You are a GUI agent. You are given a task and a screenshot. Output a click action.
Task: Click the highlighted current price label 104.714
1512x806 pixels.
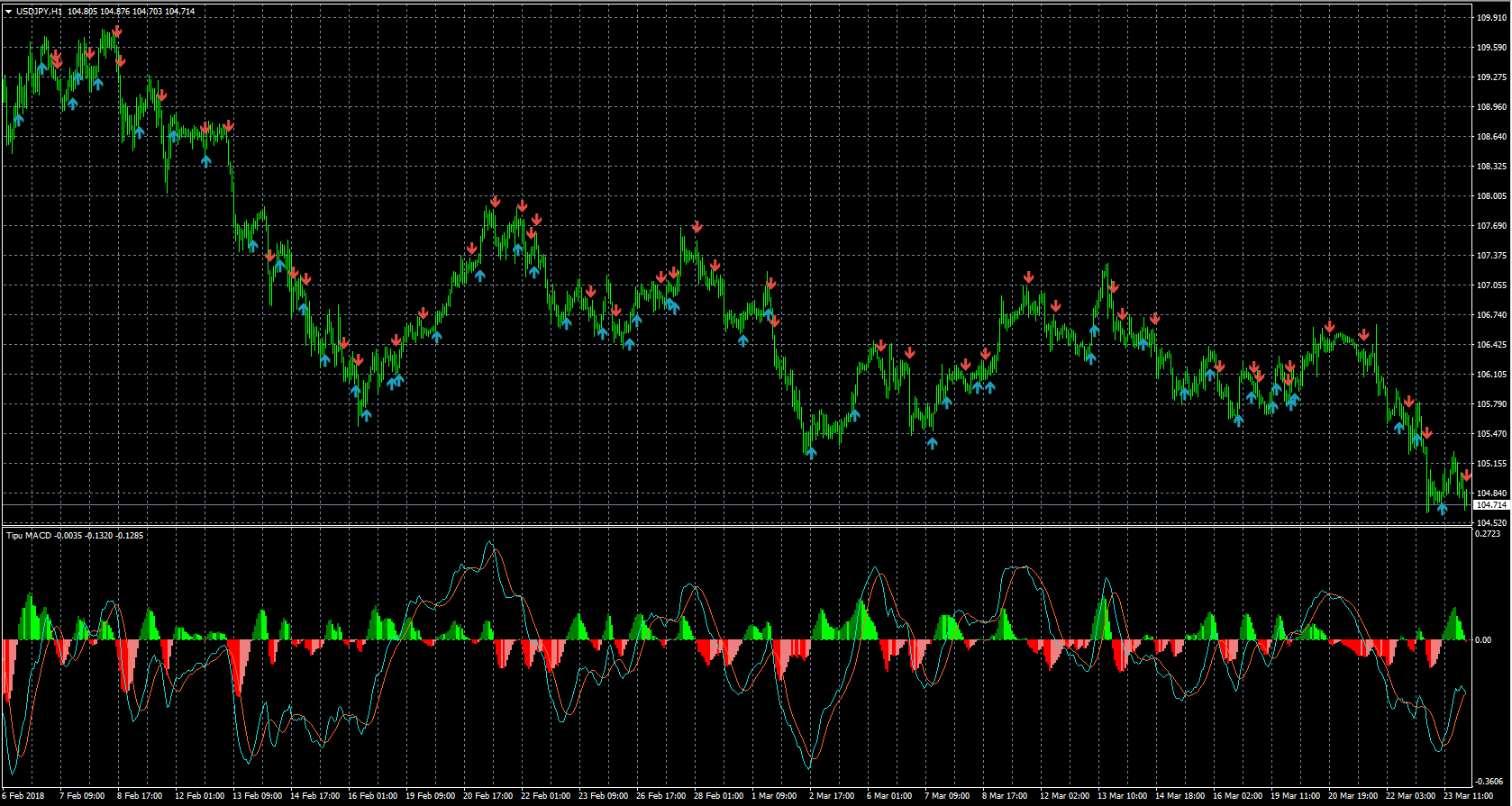1490,505
